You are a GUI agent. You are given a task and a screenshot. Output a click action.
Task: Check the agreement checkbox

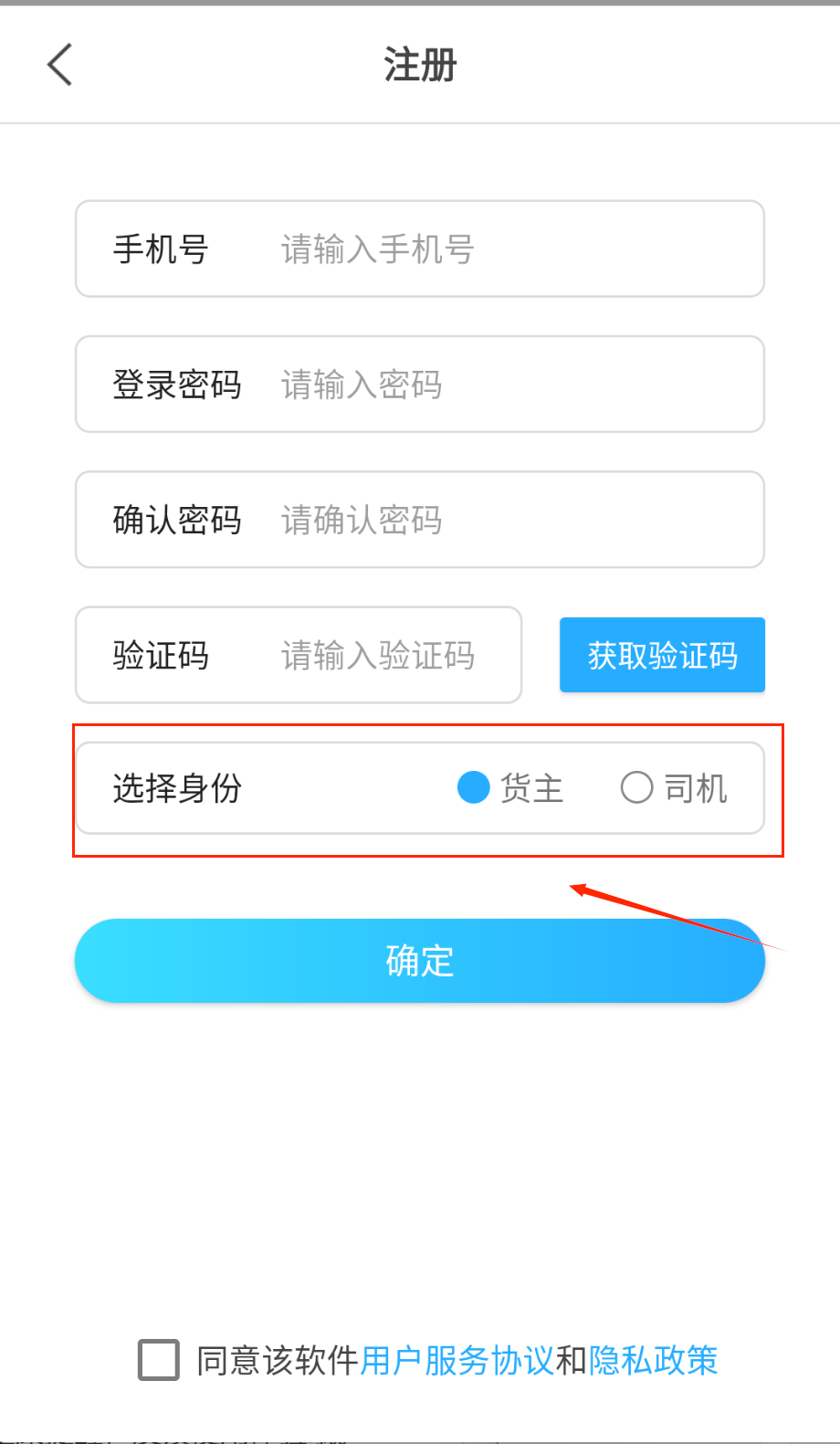[159, 1360]
